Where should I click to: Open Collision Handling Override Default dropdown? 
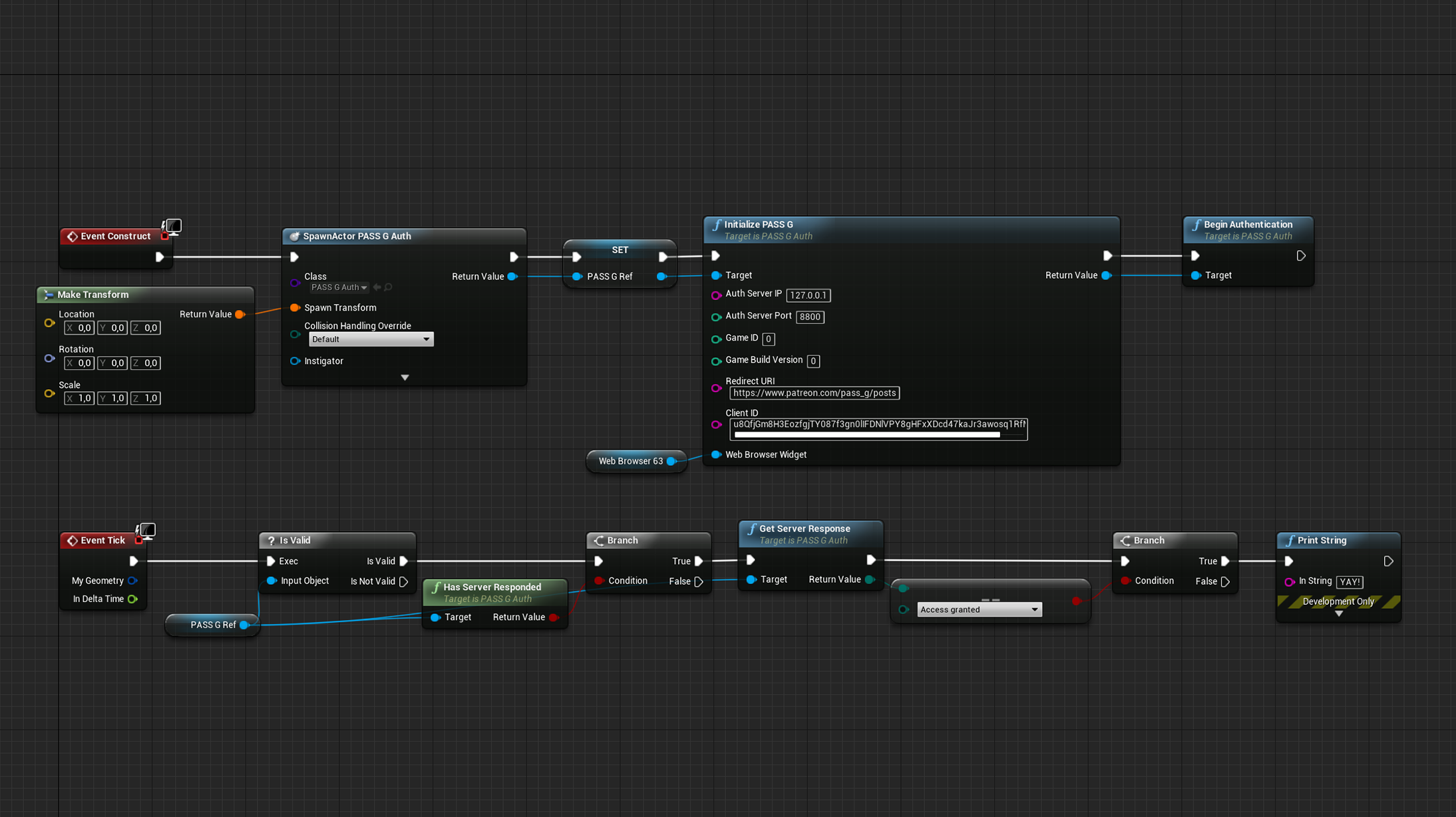tap(371, 339)
